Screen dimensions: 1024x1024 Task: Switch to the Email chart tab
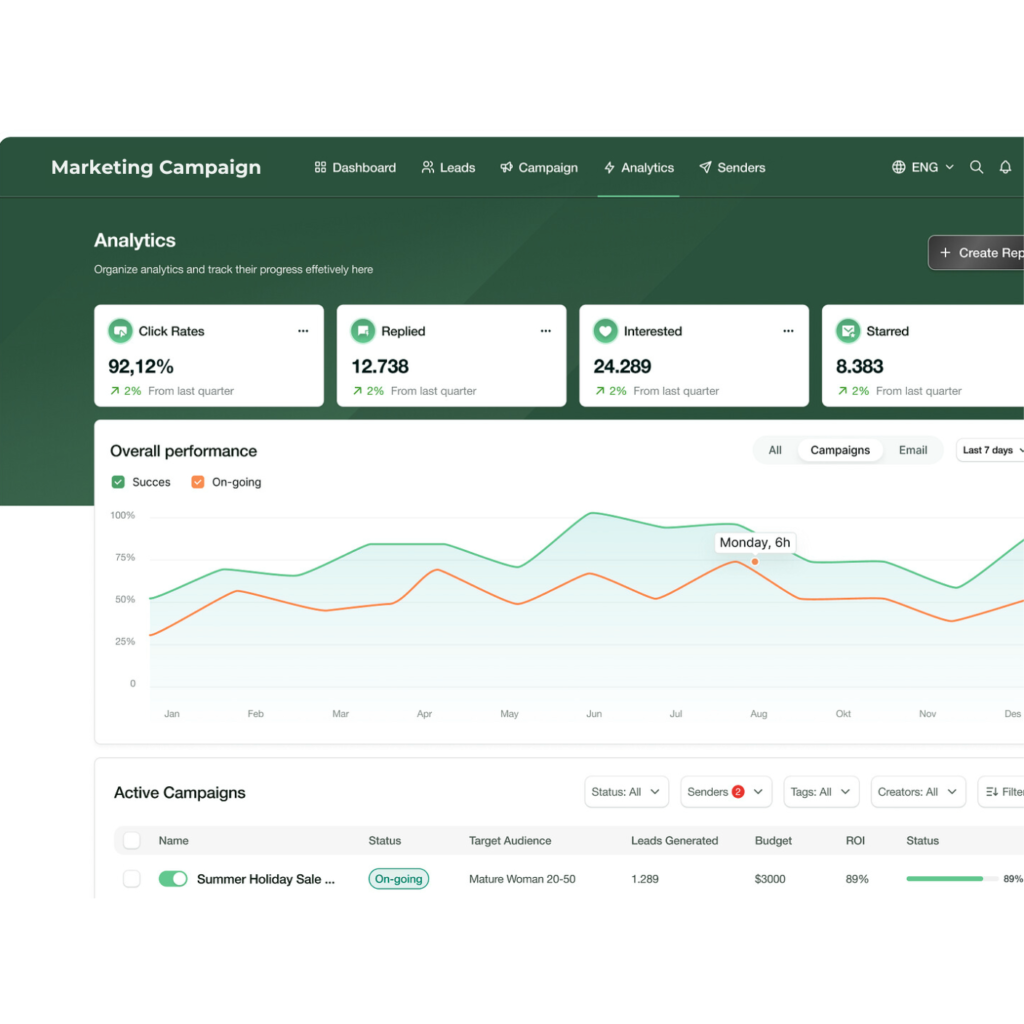(x=912, y=450)
